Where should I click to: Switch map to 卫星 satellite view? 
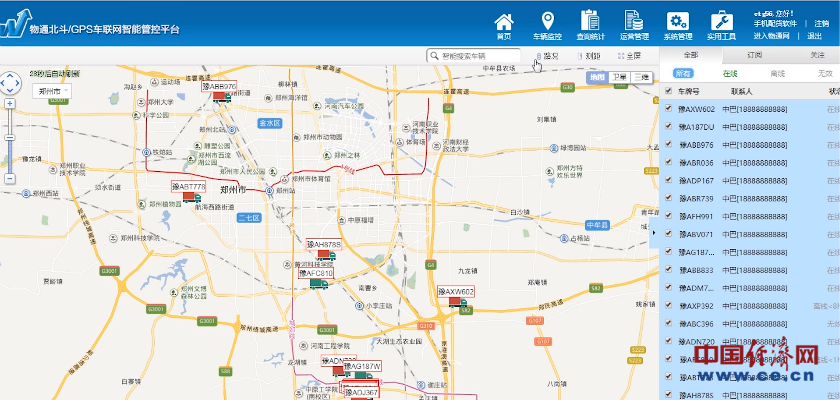pyautogui.click(x=620, y=77)
